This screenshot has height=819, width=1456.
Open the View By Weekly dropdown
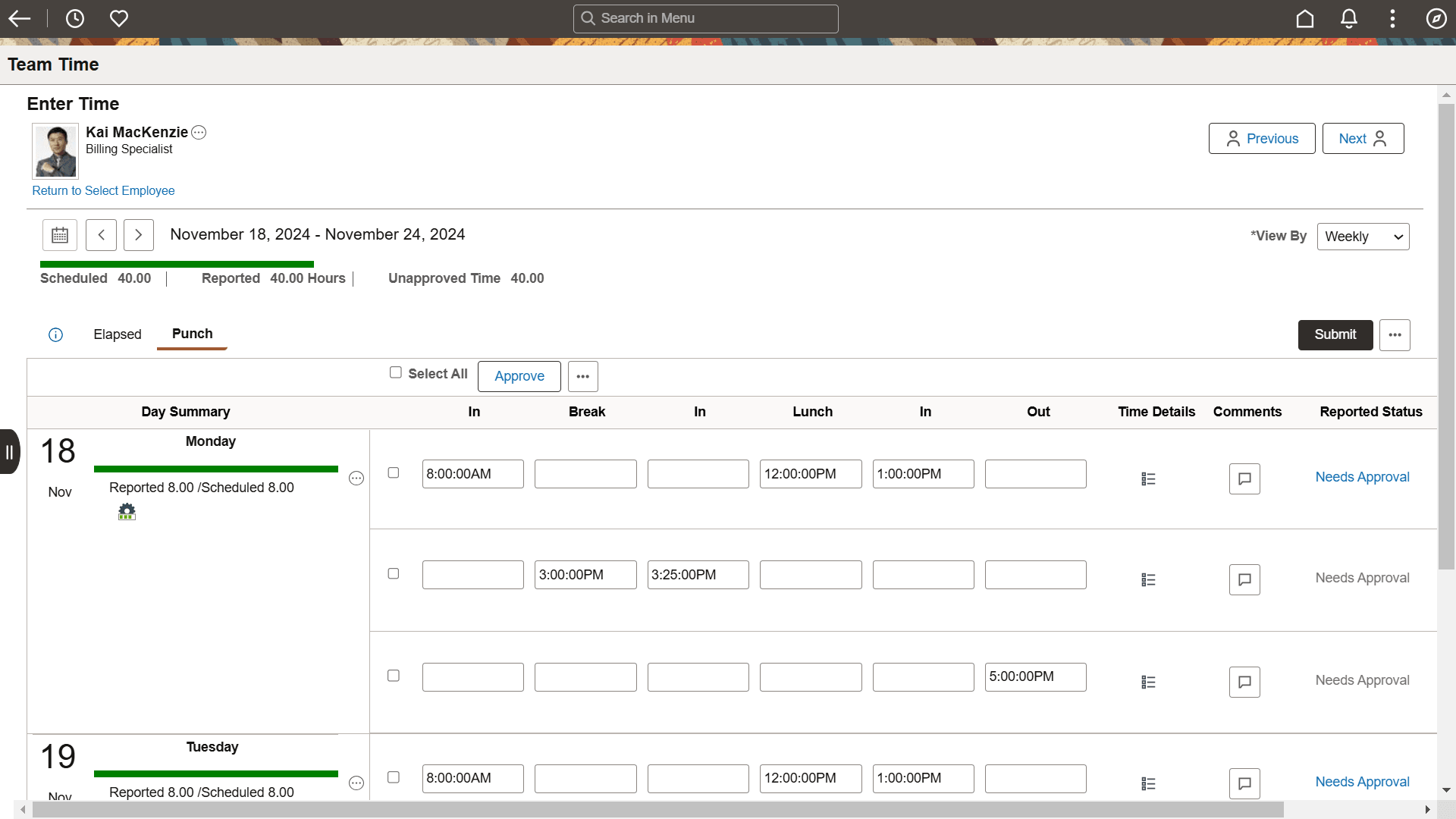1363,237
